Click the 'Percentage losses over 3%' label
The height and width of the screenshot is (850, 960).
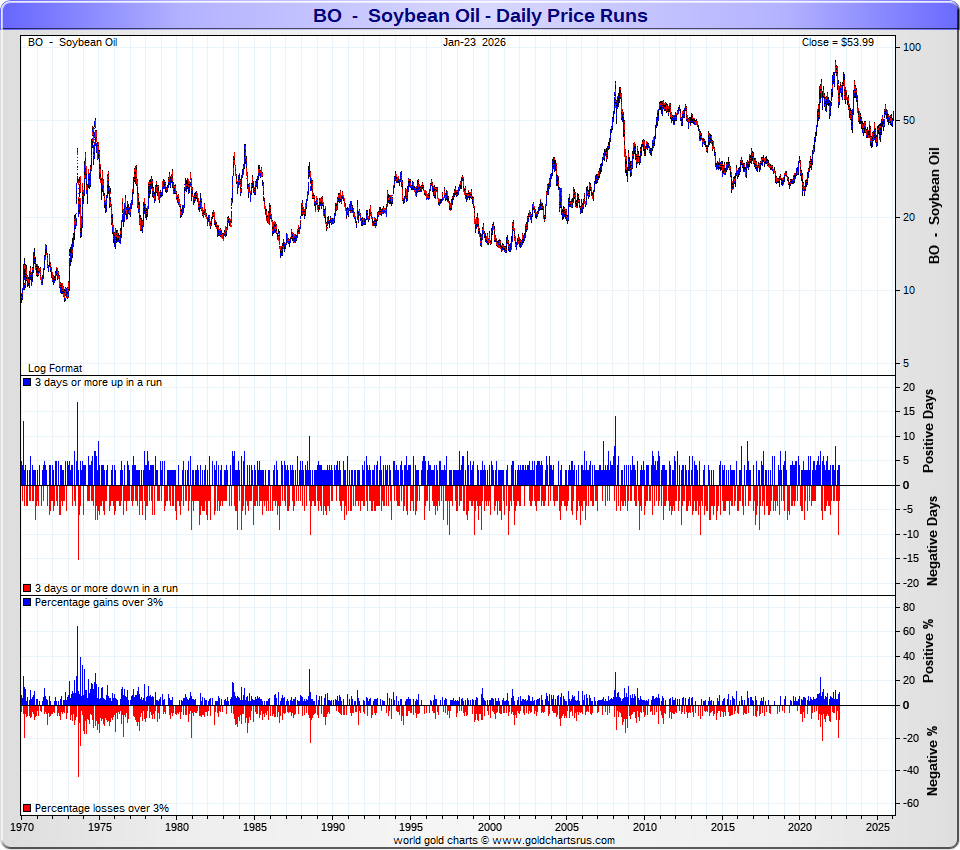(102, 808)
